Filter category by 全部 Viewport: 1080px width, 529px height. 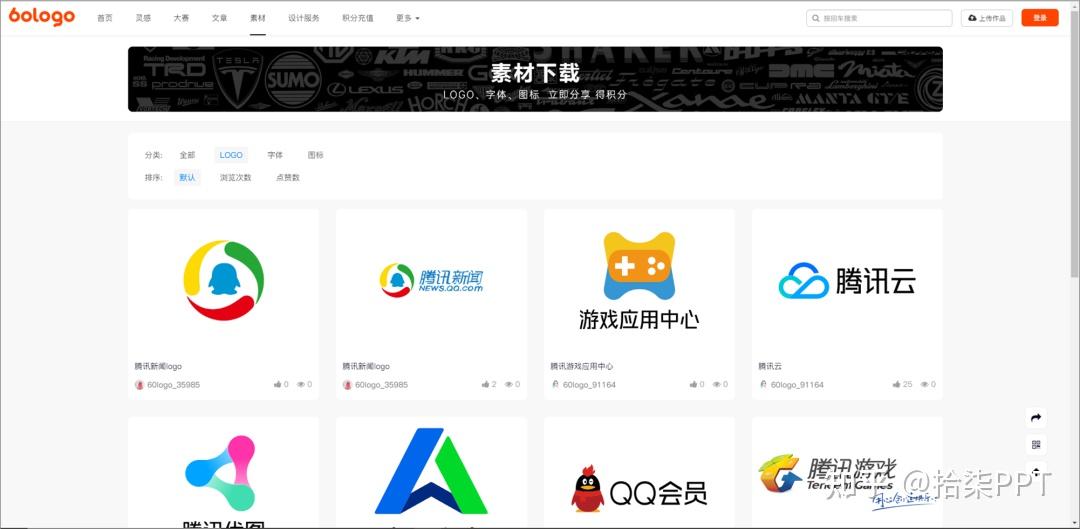coord(187,155)
